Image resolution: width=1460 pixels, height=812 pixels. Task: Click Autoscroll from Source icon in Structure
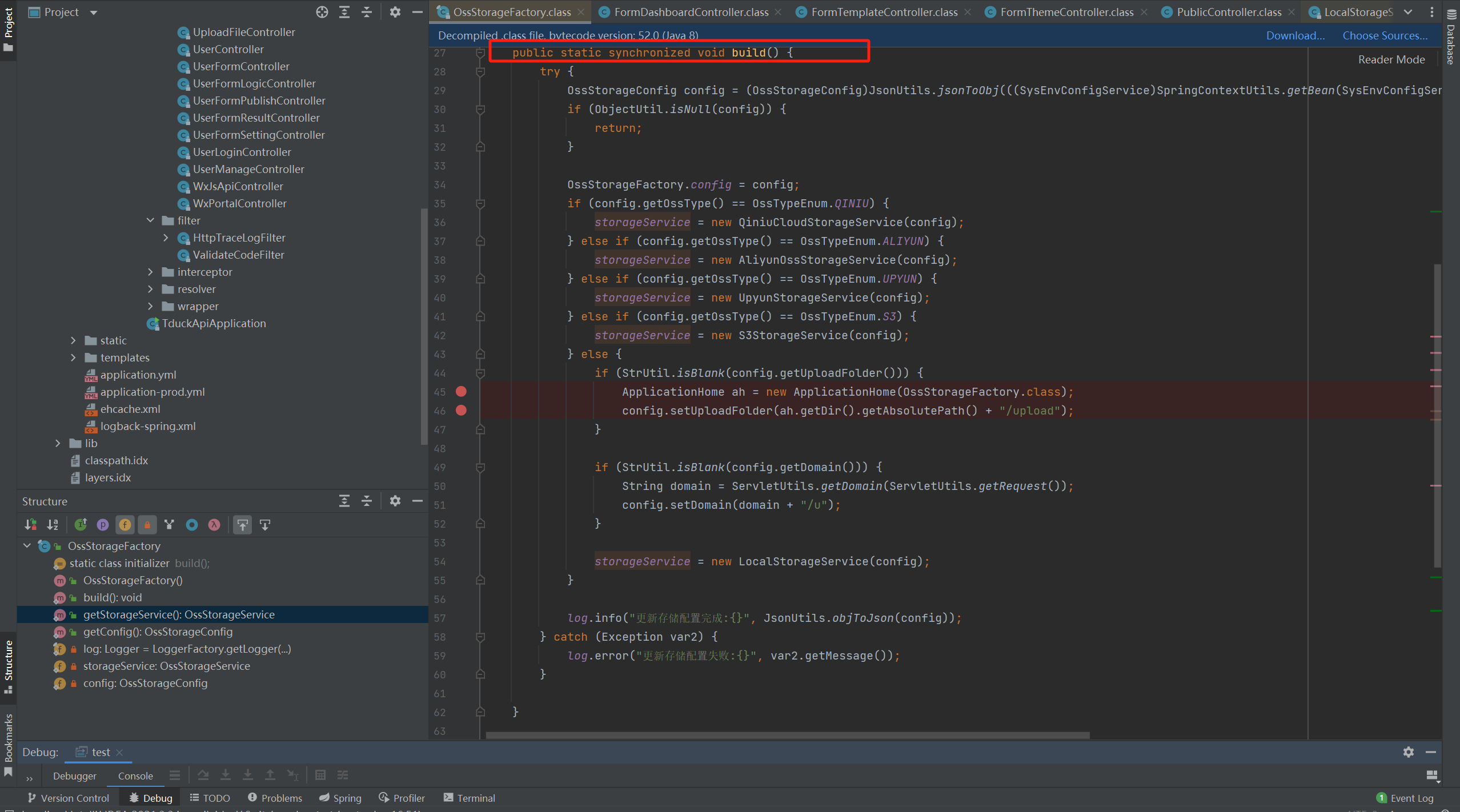click(x=265, y=525)
